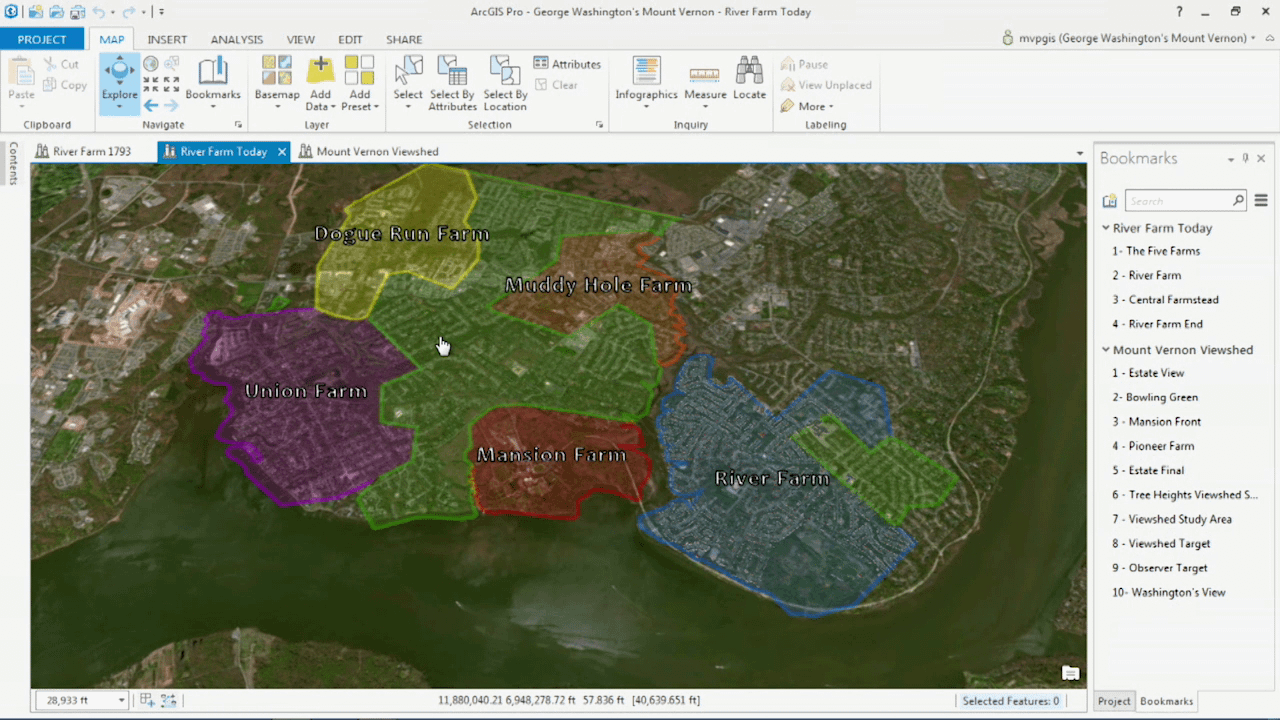Open Select By Attributes

(453, 82)
